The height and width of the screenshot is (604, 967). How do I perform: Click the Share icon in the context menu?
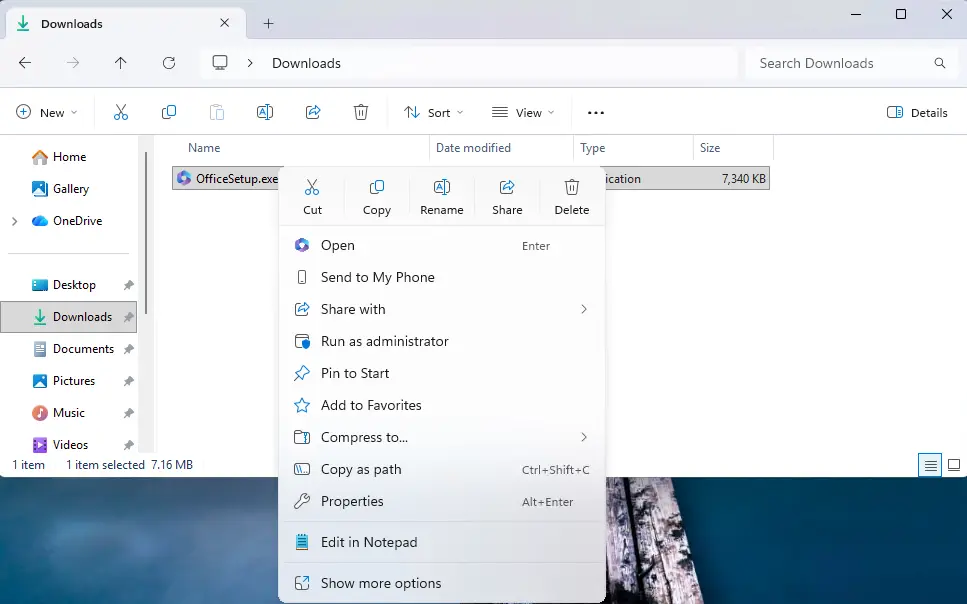point(507,195)
